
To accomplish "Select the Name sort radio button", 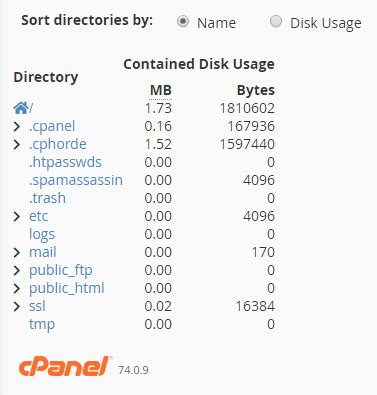I will pos(183,22).
